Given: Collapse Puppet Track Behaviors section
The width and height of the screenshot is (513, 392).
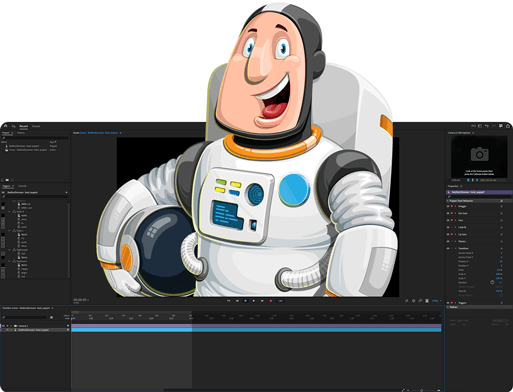Looking at the screenshot, I should tap(448, 201).
